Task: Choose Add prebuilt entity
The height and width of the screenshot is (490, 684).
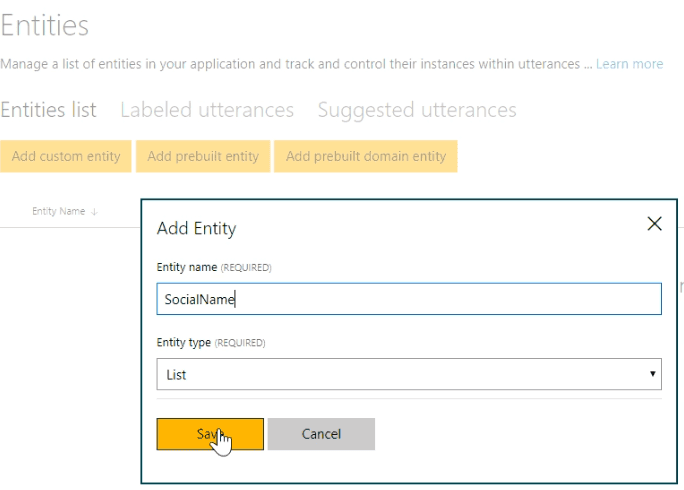Action: tap(203, 156)
